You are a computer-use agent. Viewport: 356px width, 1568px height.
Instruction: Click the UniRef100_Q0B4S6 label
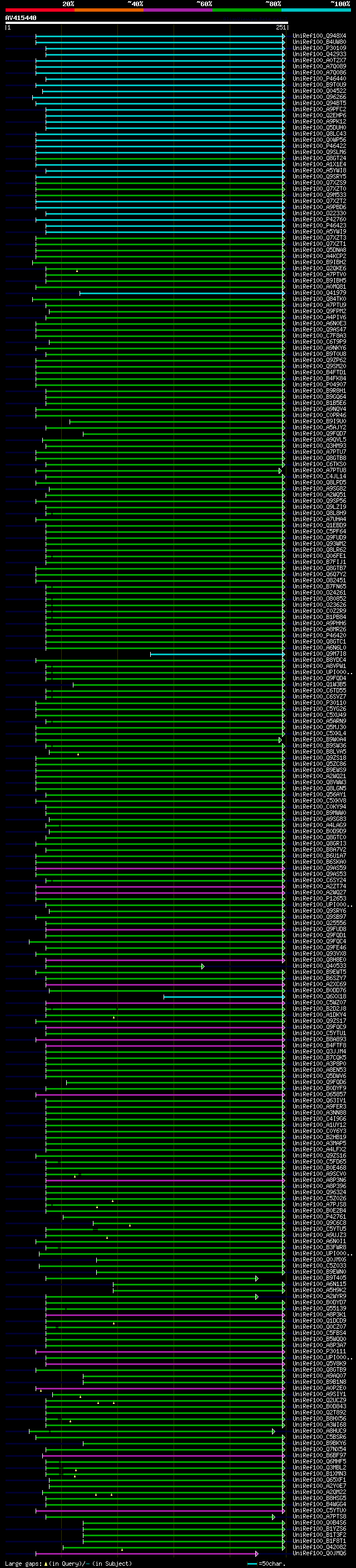point(319,1522)
